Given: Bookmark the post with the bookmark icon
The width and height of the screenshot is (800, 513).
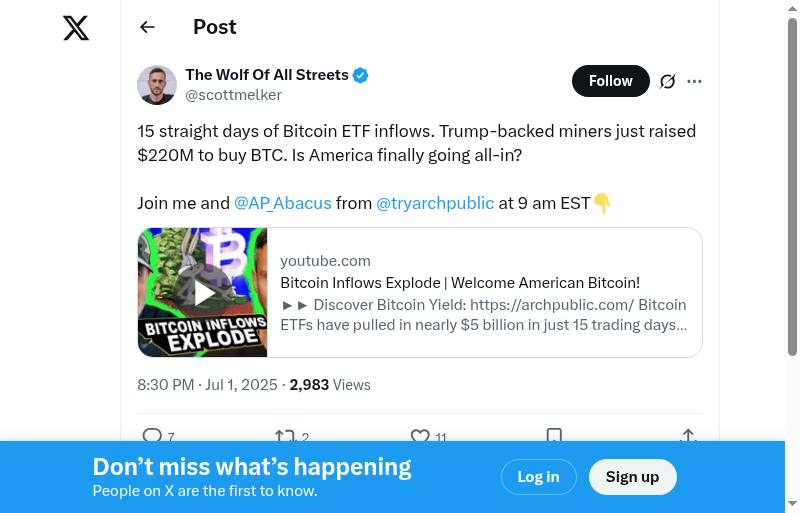Looking at the screenshot, I should tap(554, 436).
